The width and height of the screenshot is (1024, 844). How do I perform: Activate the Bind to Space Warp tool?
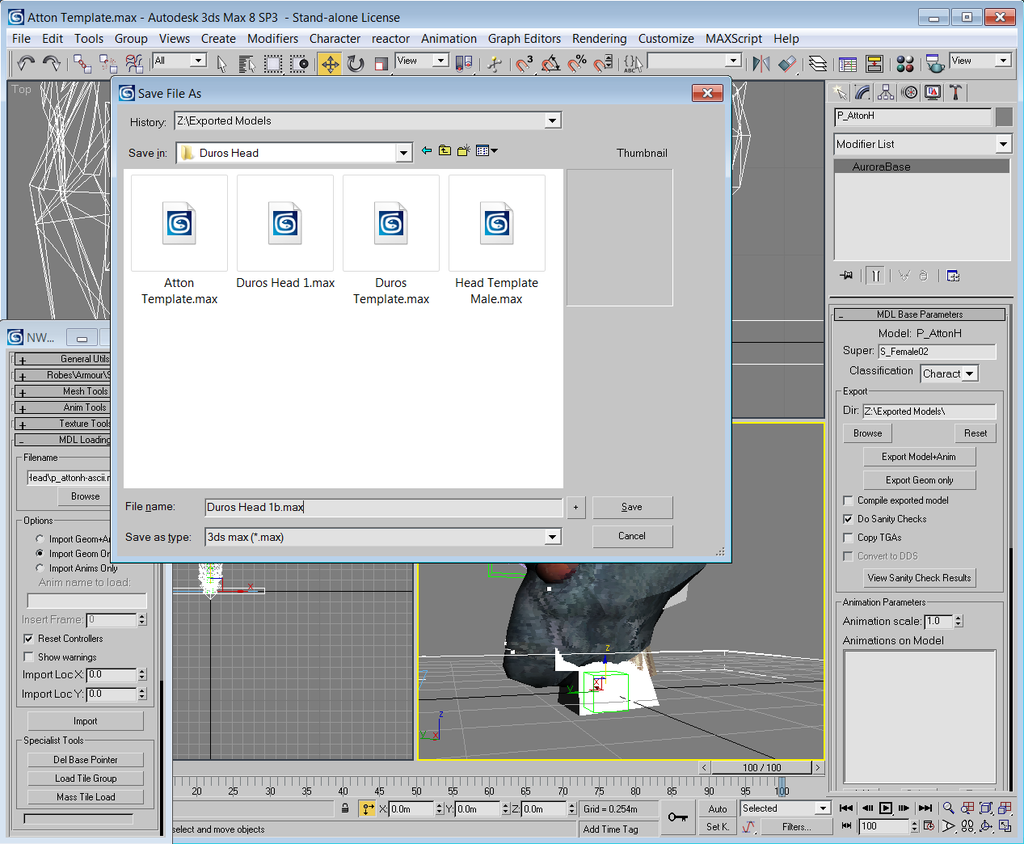pos(134,63)
